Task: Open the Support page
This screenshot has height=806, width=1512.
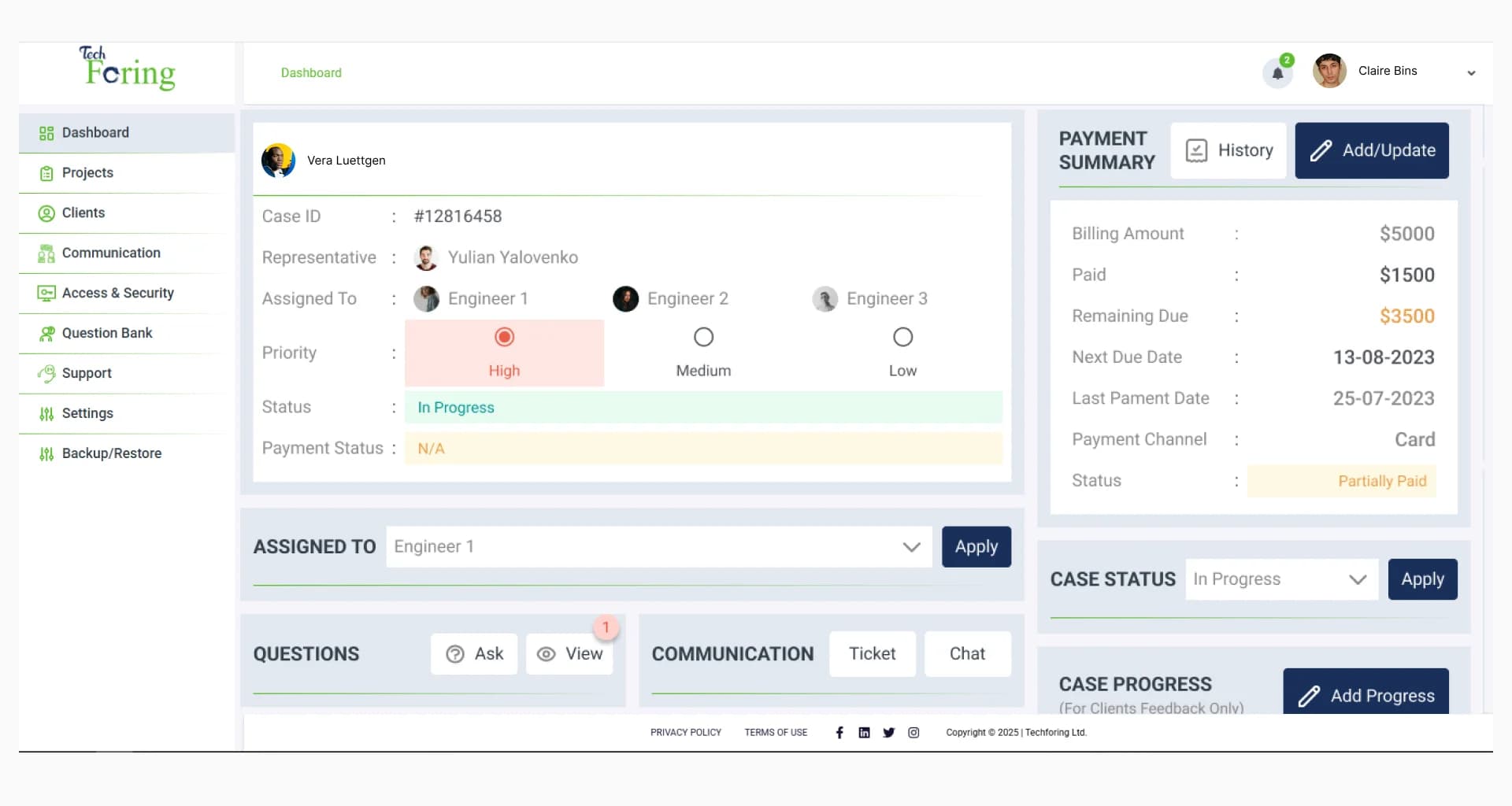Action: (x=127, y=373)
